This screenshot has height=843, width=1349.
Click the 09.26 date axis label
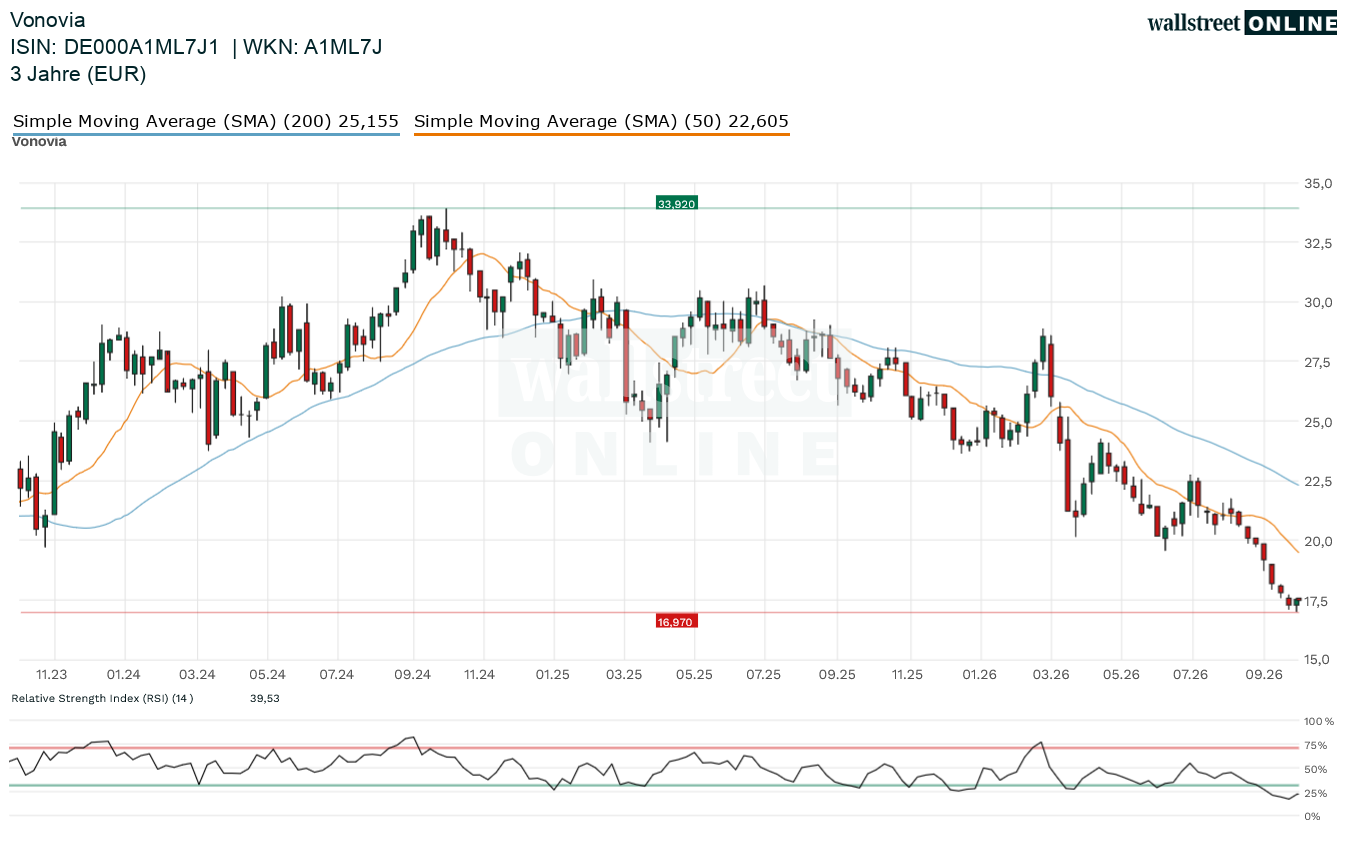click(x=1263, y=674)
